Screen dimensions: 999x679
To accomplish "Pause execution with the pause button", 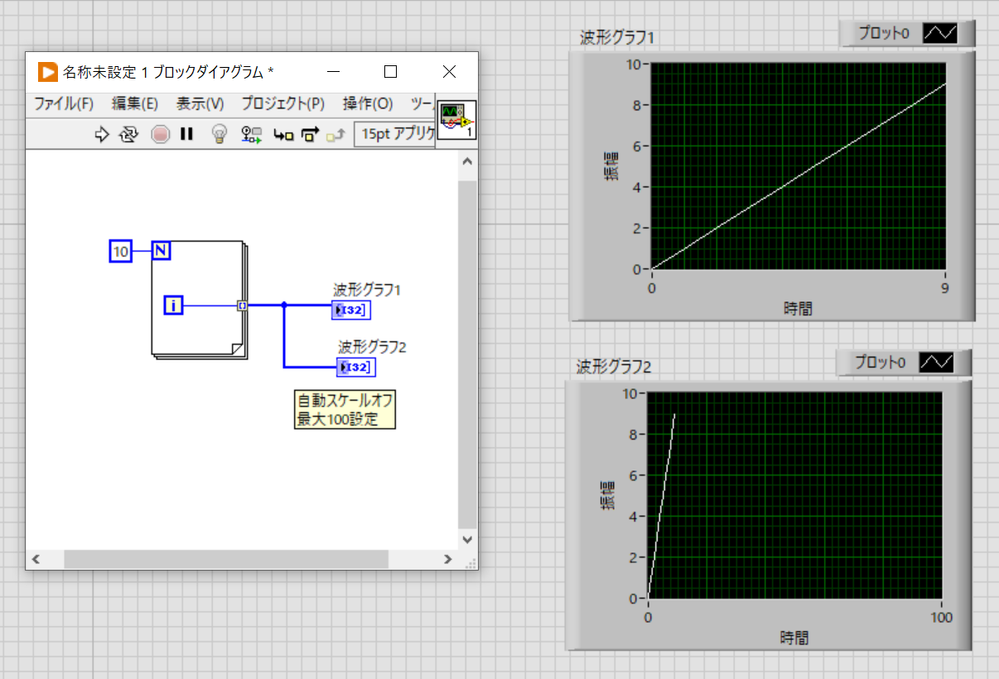I will coord(187,134).
